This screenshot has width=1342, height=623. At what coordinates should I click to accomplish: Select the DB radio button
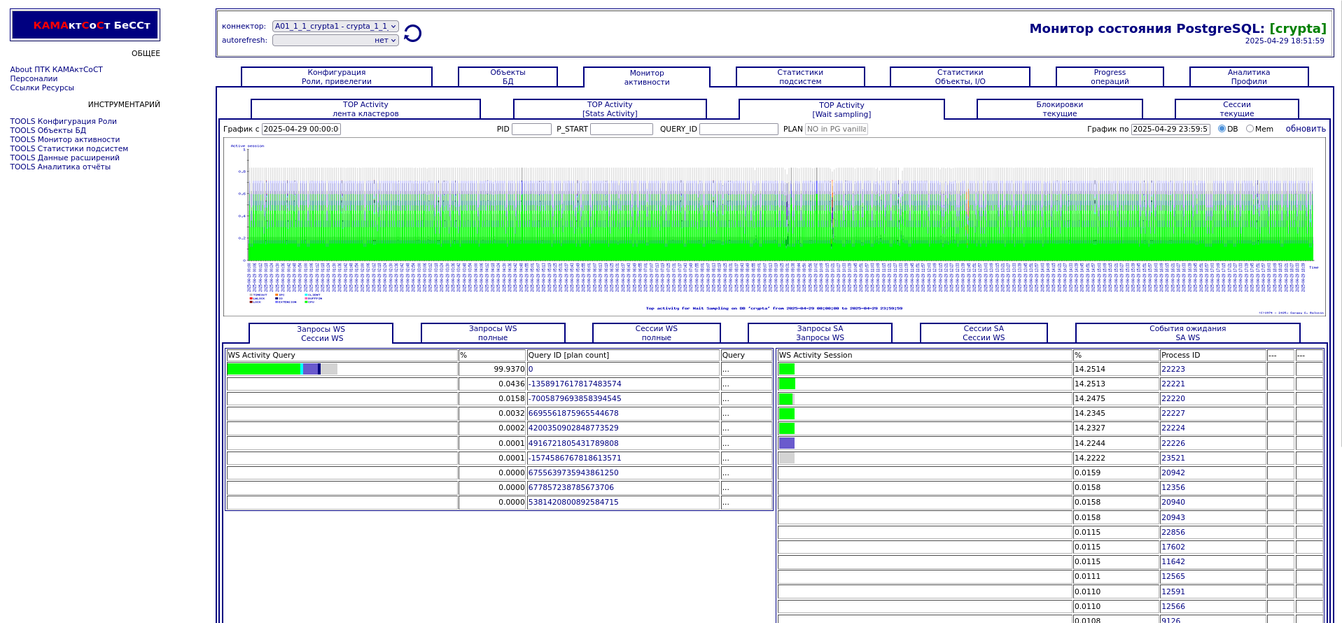pos(1221,129)
